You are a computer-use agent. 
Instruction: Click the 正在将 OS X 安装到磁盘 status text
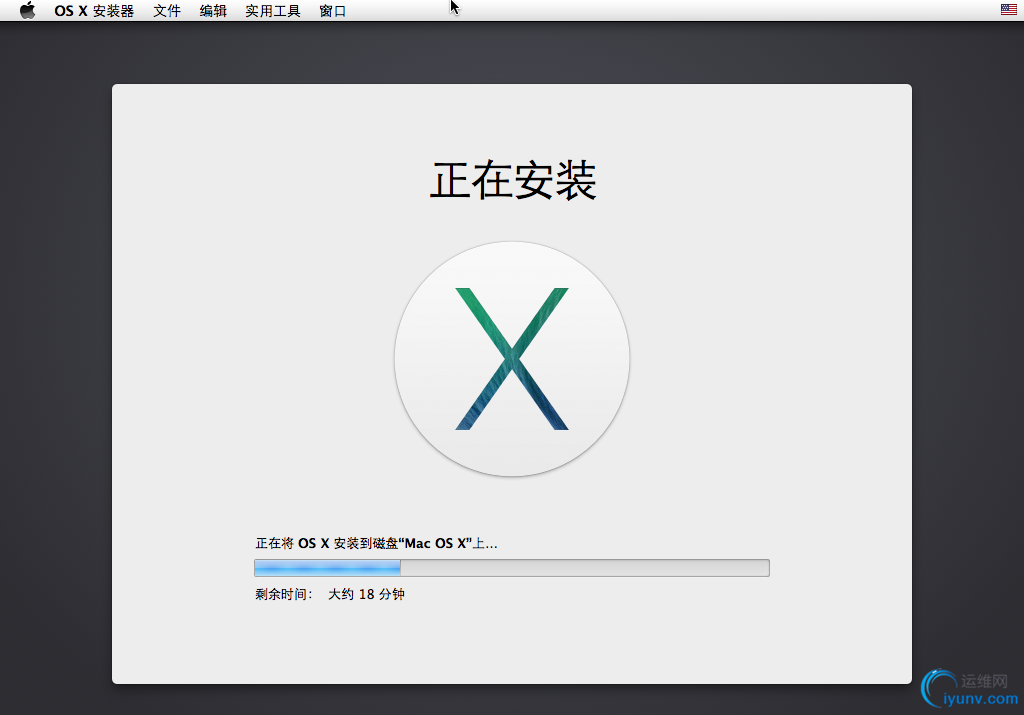[376, 543]
